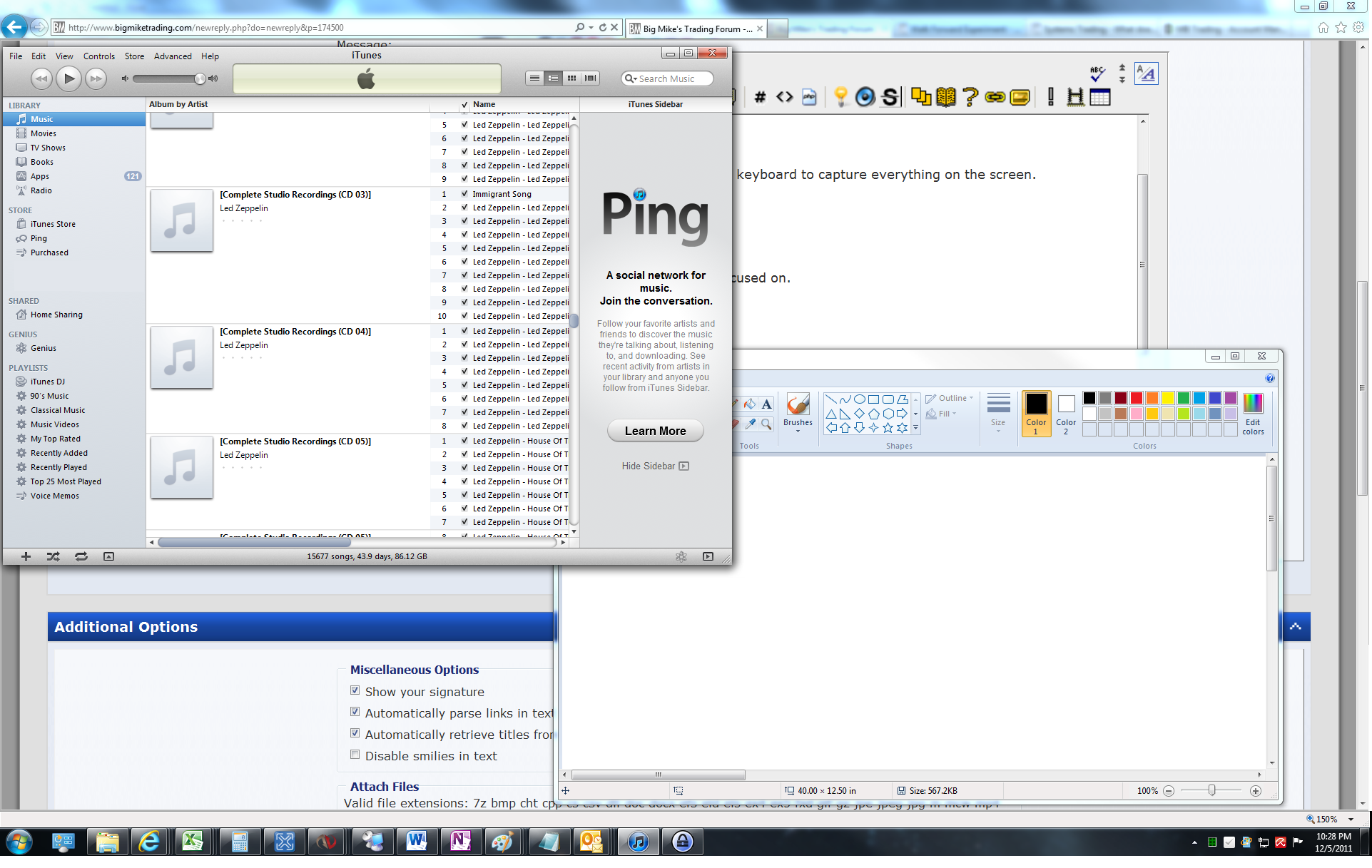The image size is (1372, 868).
Task: Open the iTunes Controls menu
Action: 99,56
